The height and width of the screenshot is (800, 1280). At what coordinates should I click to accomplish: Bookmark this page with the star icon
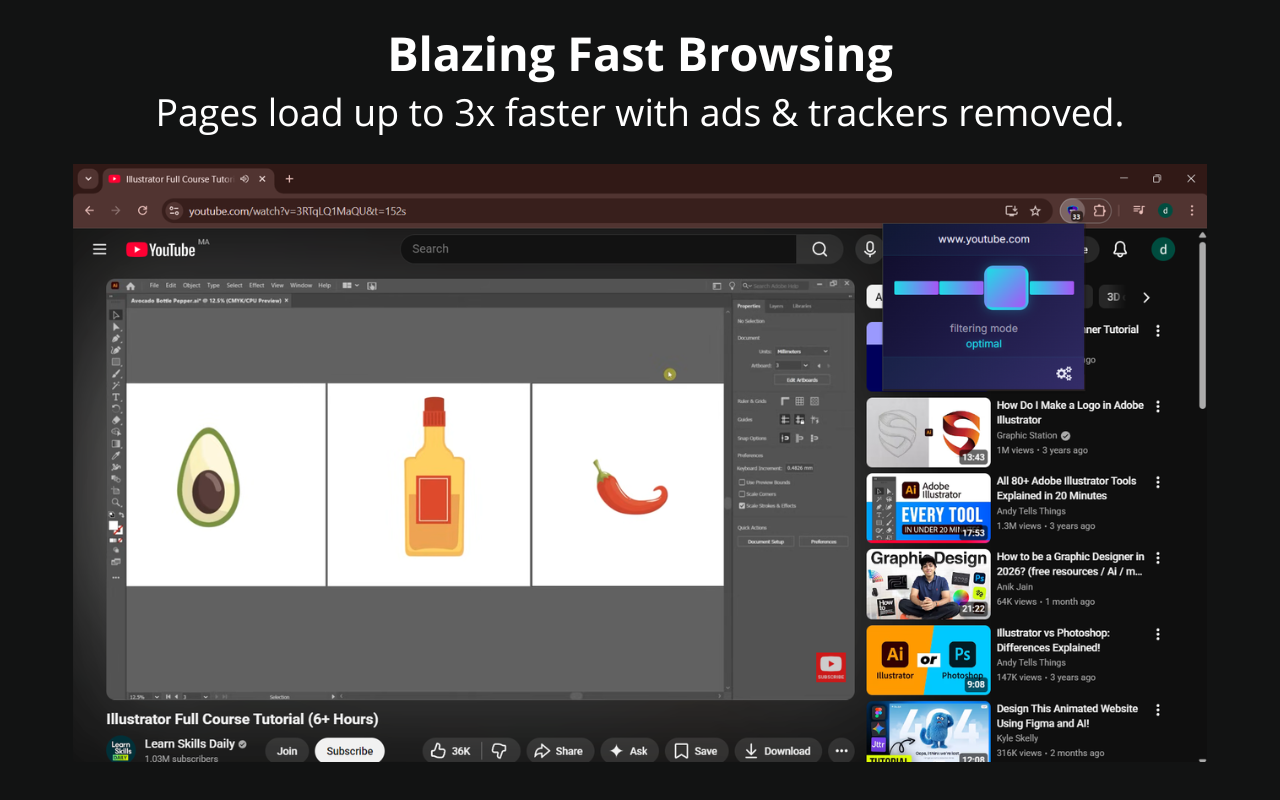(x=1035, y=211)
